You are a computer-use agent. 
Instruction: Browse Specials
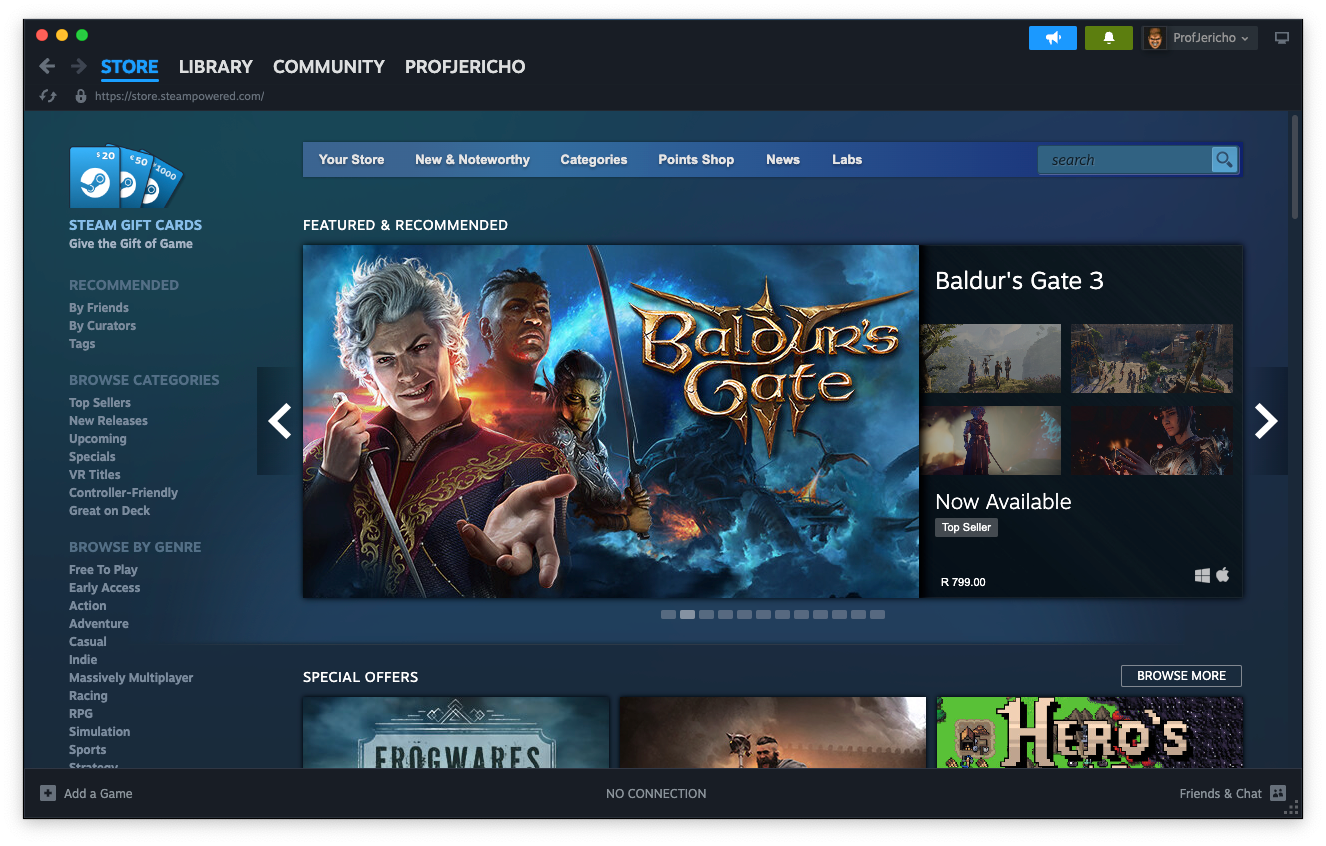(x=92, y=457)
